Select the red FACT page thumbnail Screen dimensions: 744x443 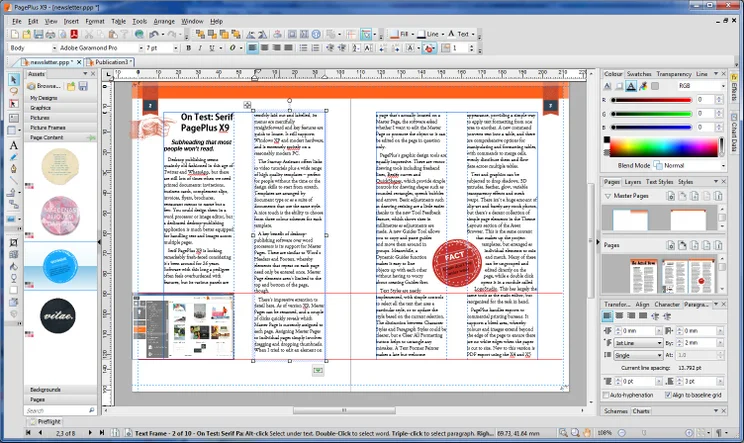(x=701, y=276)
